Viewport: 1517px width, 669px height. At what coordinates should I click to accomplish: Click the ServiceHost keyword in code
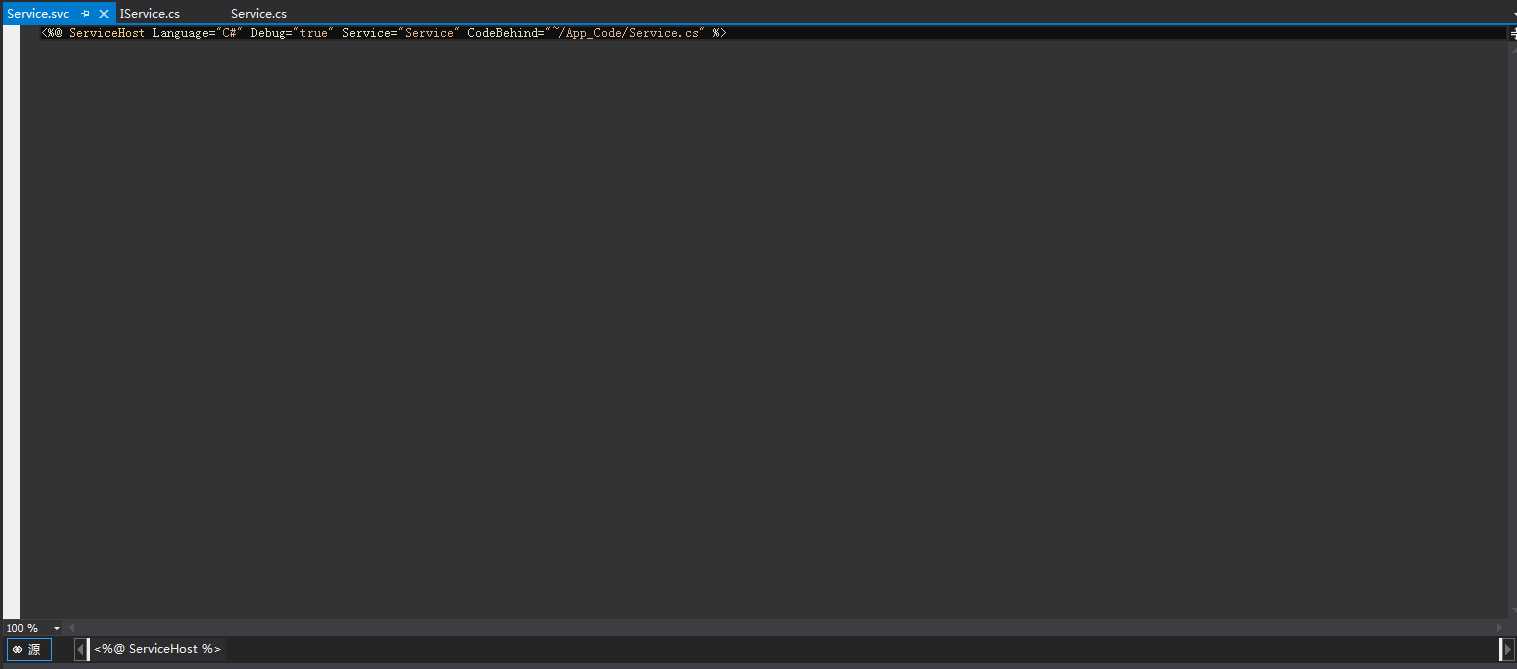(x=107, y=33)
